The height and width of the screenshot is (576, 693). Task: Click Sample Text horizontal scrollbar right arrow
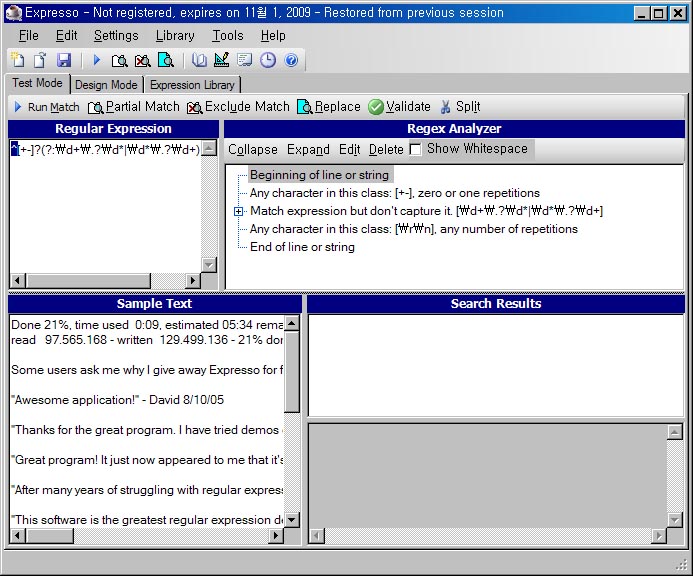coord(276,537)
